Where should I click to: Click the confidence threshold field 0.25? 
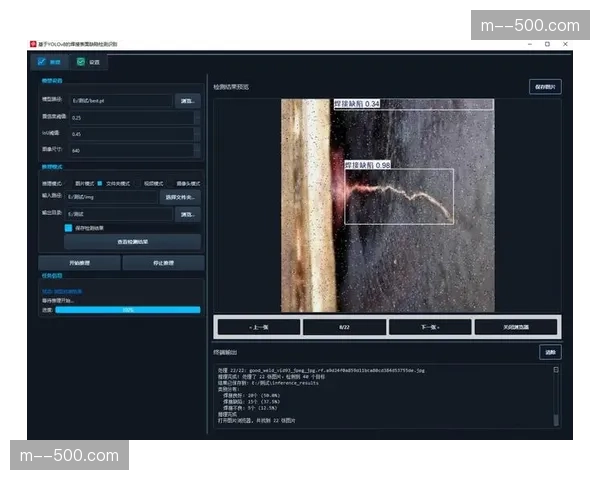click(132, 118)
